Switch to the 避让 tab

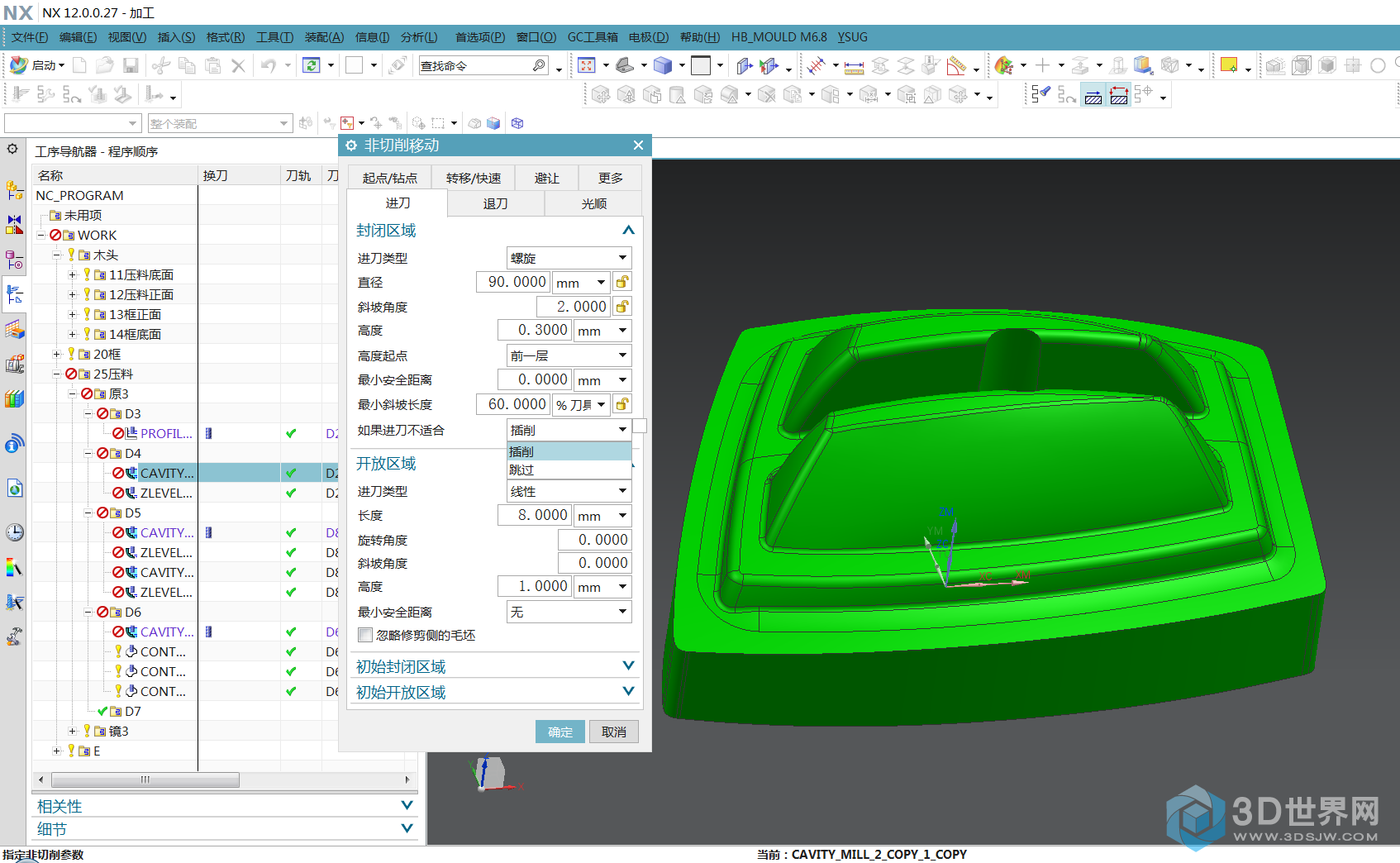[547, 178]
